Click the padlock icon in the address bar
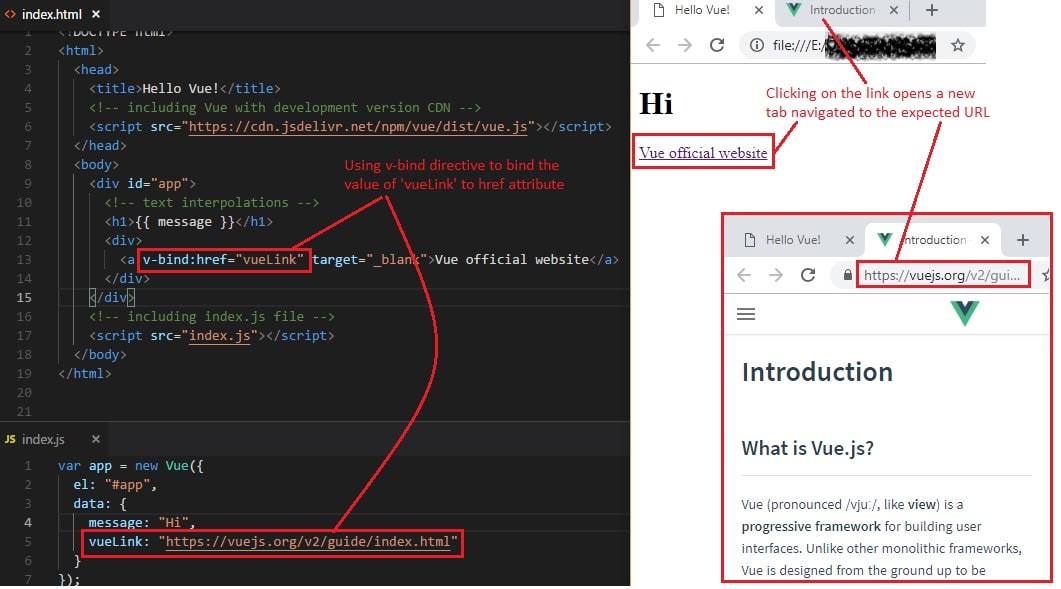1061x589 pixels. click(x=849, y=275)
